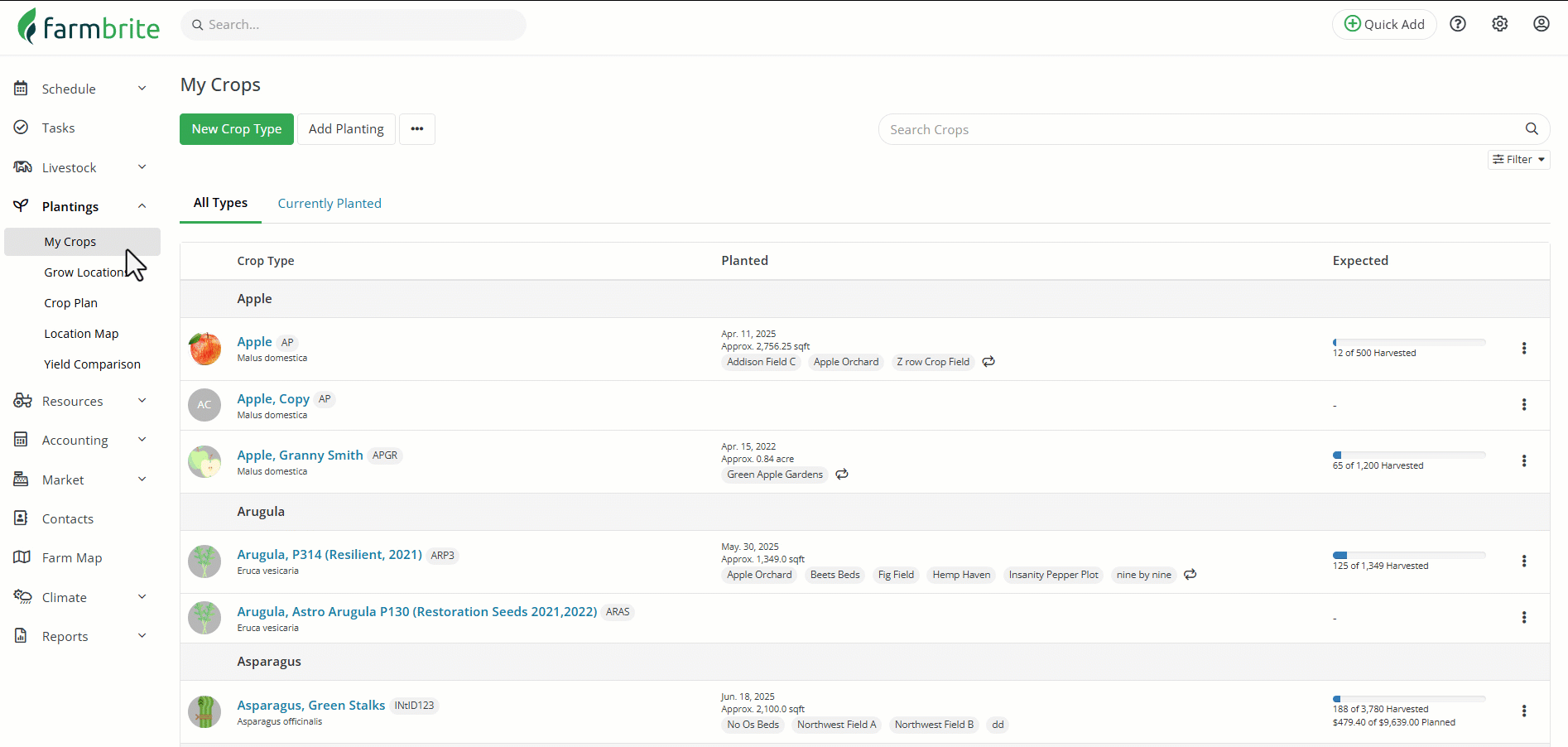Click the Resources tractor icon in sidebar
The width and height of the screenshot is (1568, 747).
[x=22, y=401]
